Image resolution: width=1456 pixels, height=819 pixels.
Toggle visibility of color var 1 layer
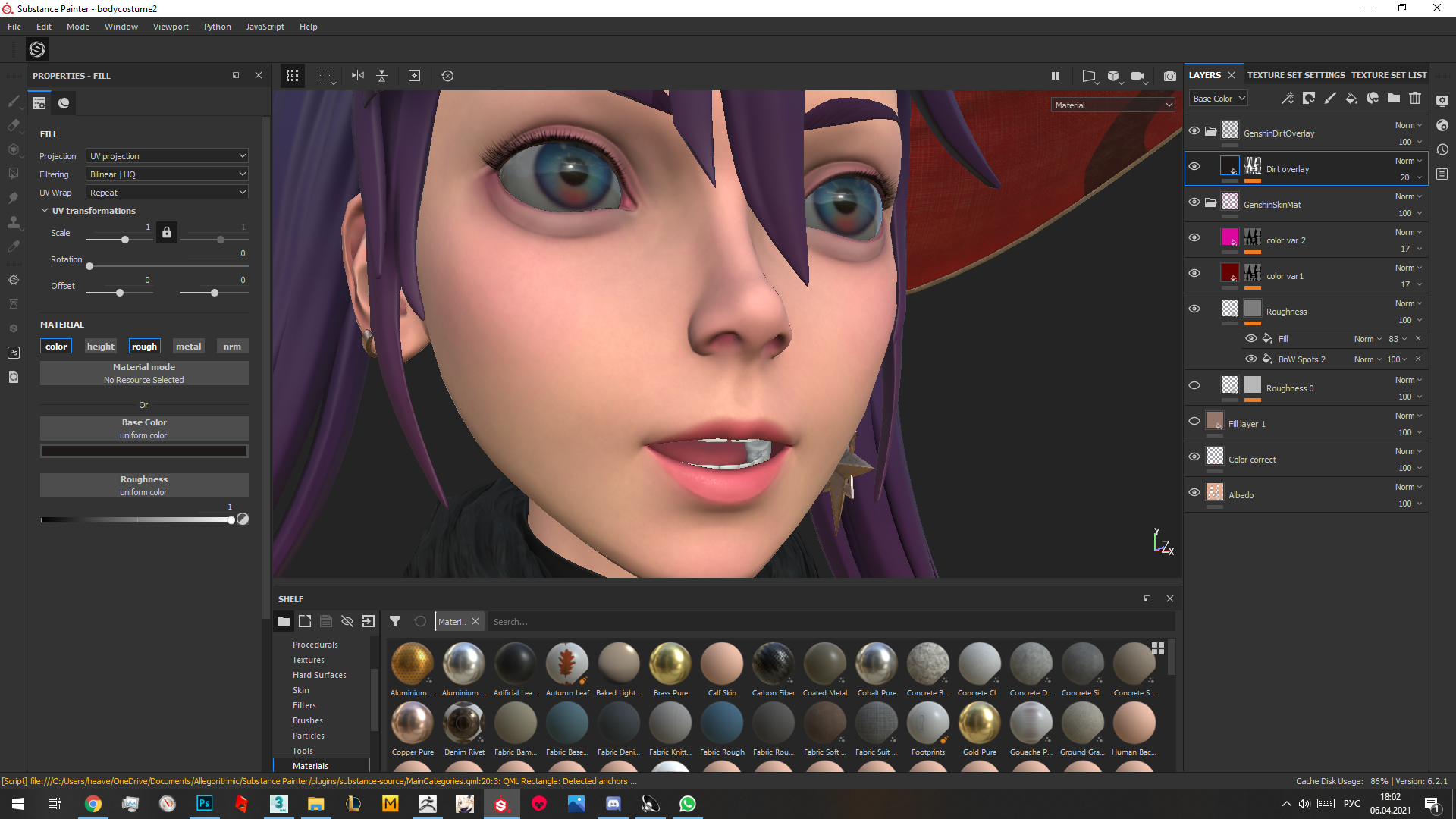(x=1194, y=274)
